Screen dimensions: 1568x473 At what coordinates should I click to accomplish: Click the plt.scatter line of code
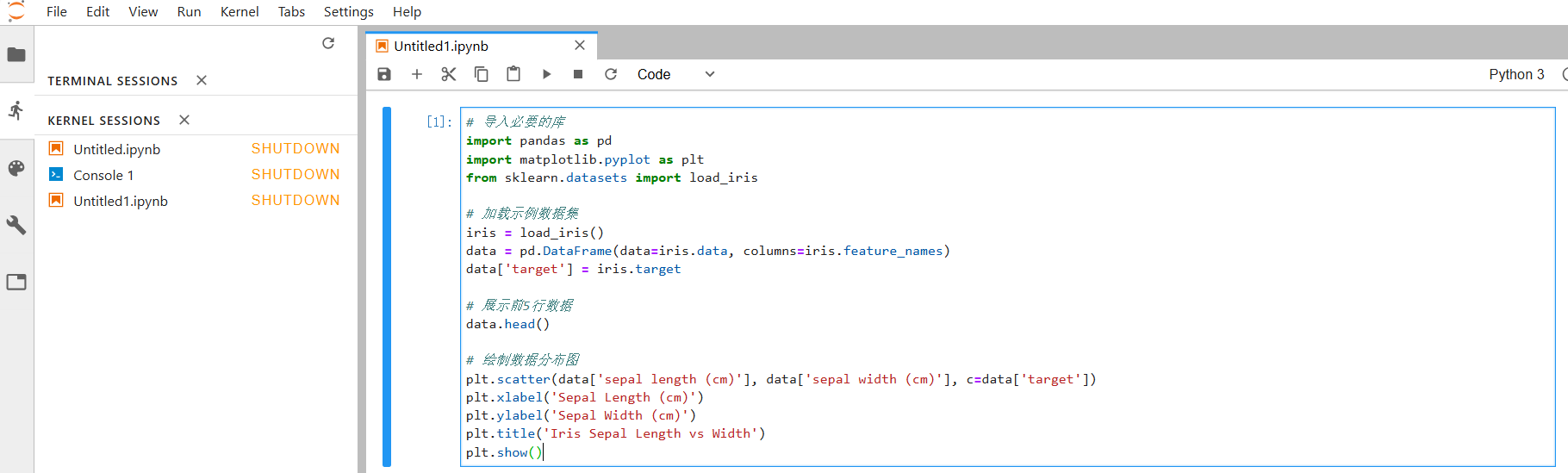click(781, 379)
